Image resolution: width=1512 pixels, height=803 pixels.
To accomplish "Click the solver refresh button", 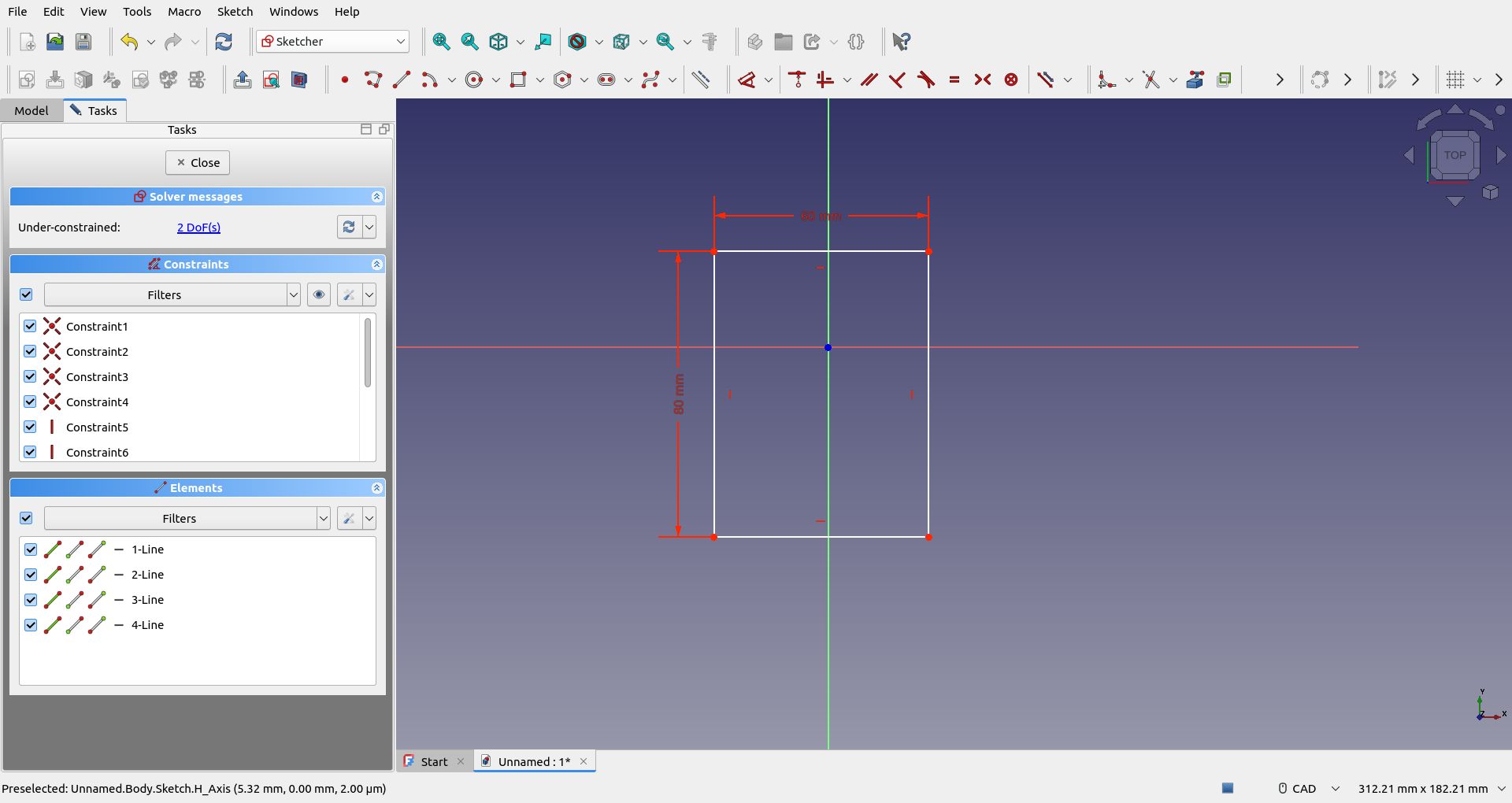I will point(349,227).
